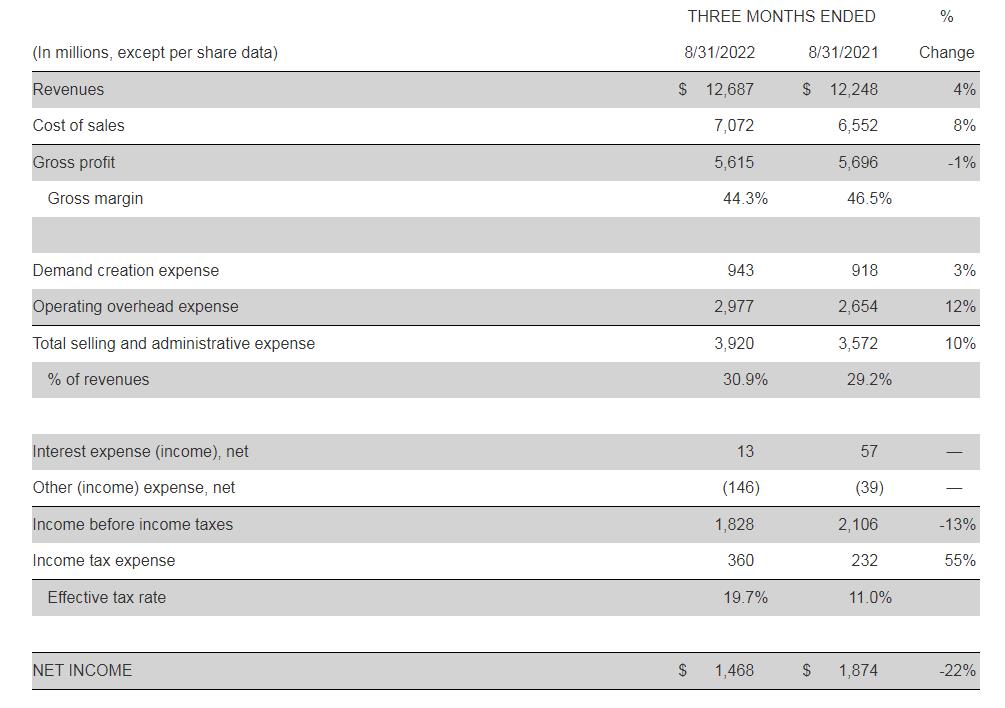The width and height of the screenshot is (1005, 708).
Task: Click Interest expense (income), net label
Action: click(140, 451)
